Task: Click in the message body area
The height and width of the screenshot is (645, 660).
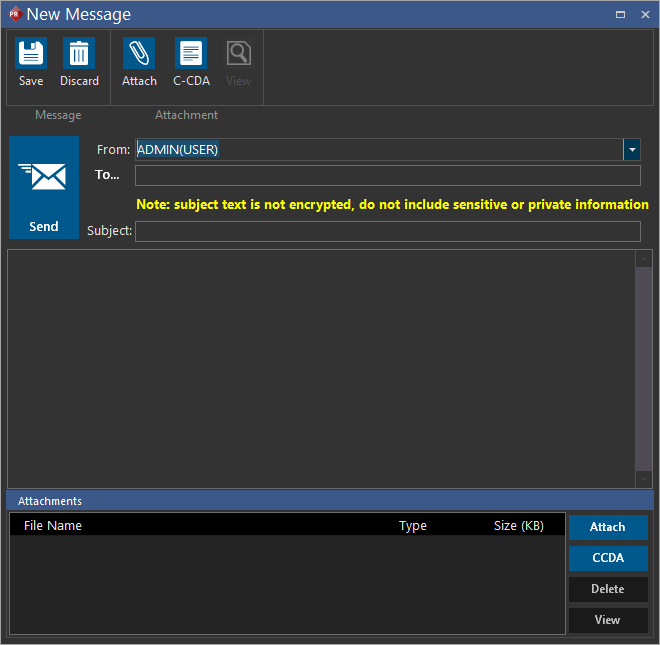Action: click(320, 368)
